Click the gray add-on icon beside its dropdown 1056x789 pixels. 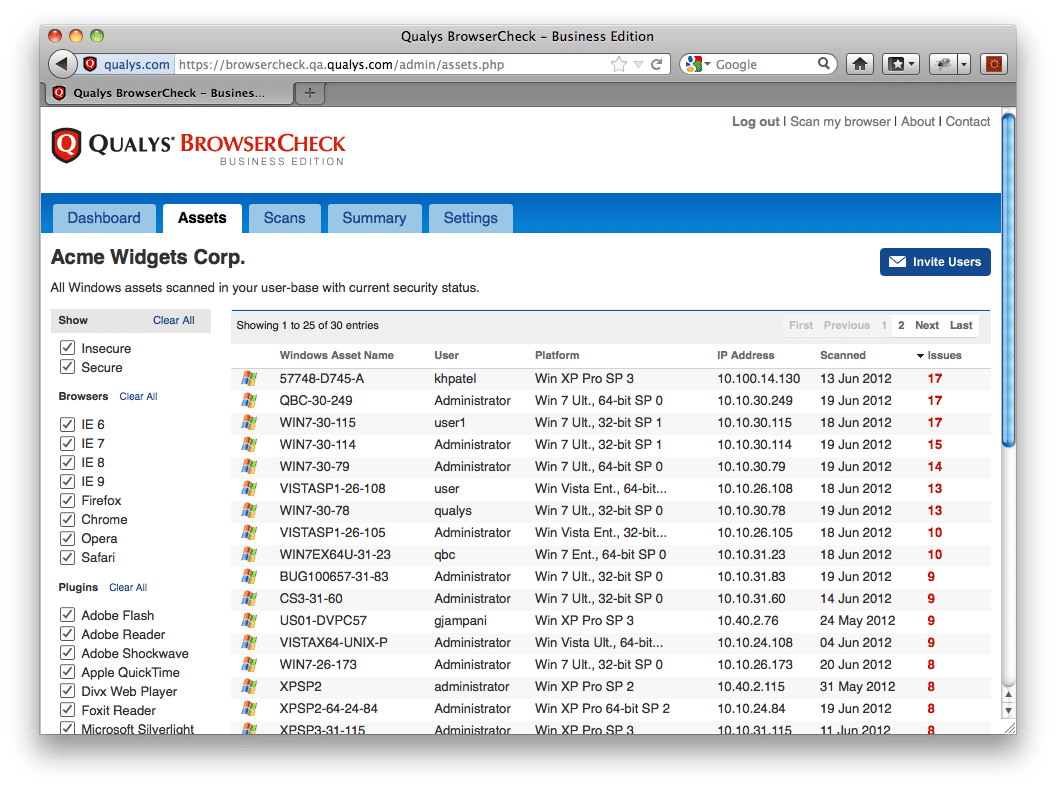pyautogui.click(x=944, y=64)
